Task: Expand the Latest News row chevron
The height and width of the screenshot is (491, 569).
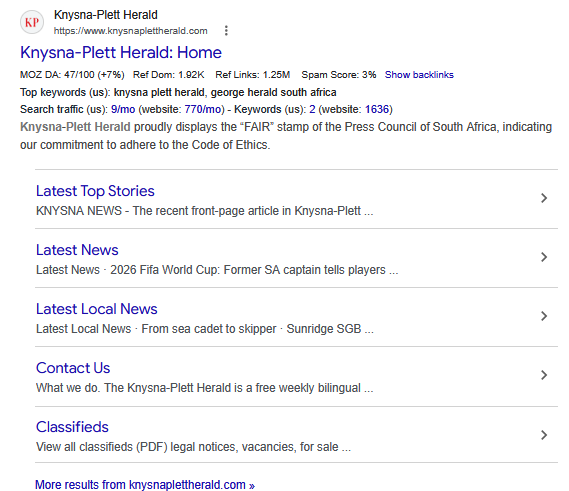Action: 544,257
